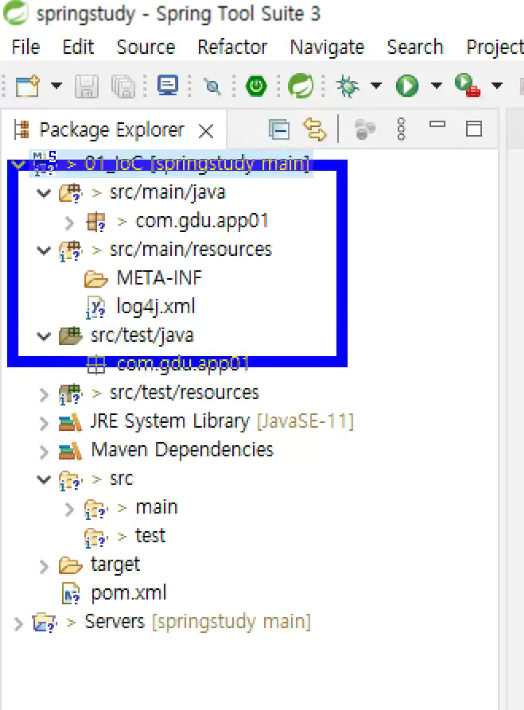Open the Refactor menu

(232, 47)
